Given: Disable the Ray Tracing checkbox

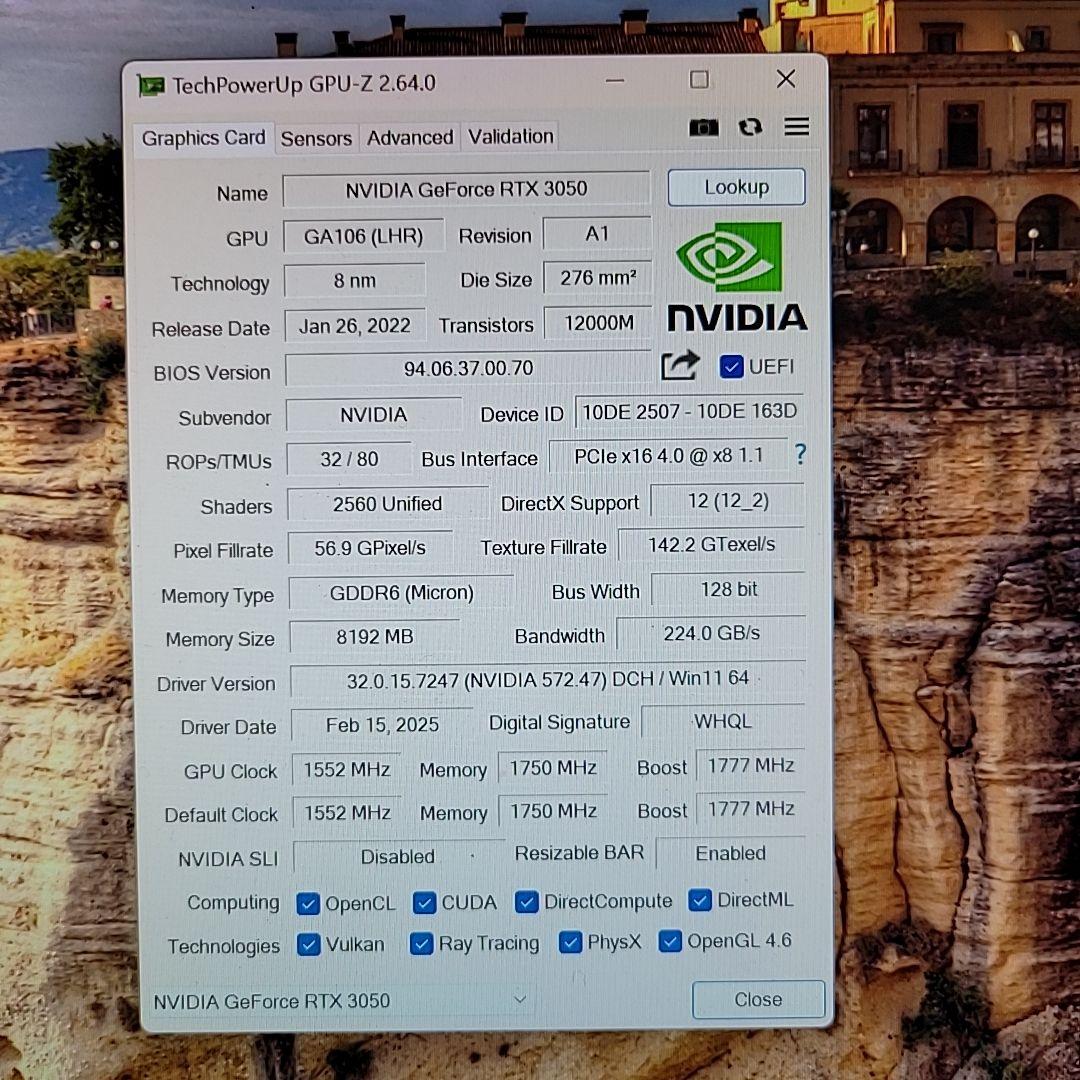Looking at the screenshot, I should (421, 943).
